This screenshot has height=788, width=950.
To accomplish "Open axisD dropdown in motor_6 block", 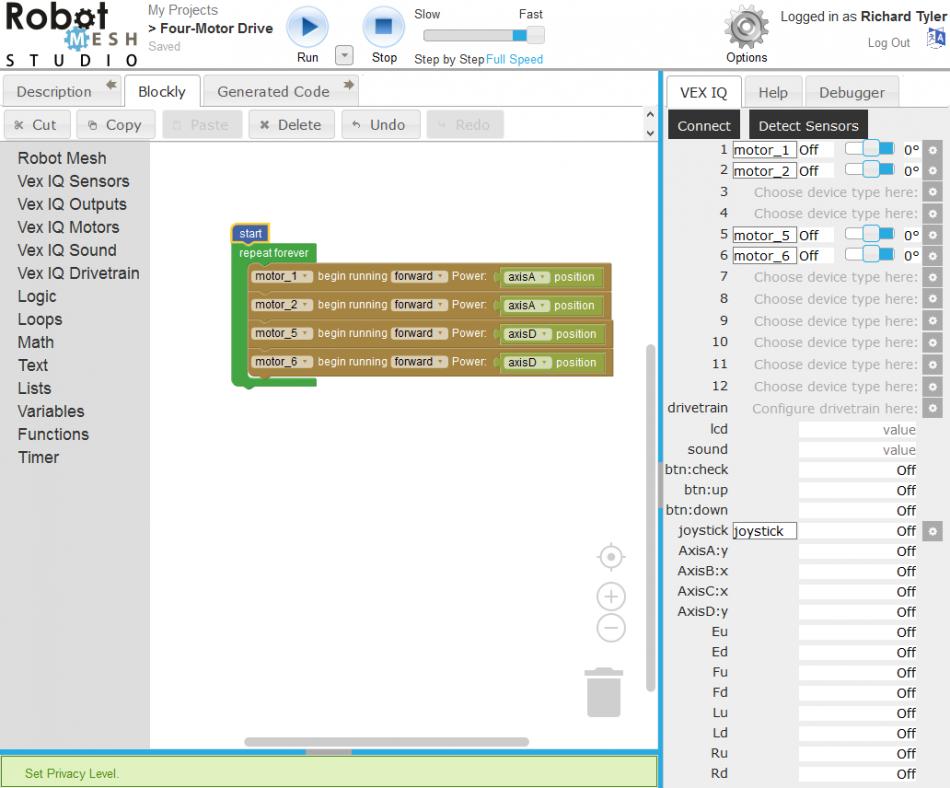I will pos(526,363).
